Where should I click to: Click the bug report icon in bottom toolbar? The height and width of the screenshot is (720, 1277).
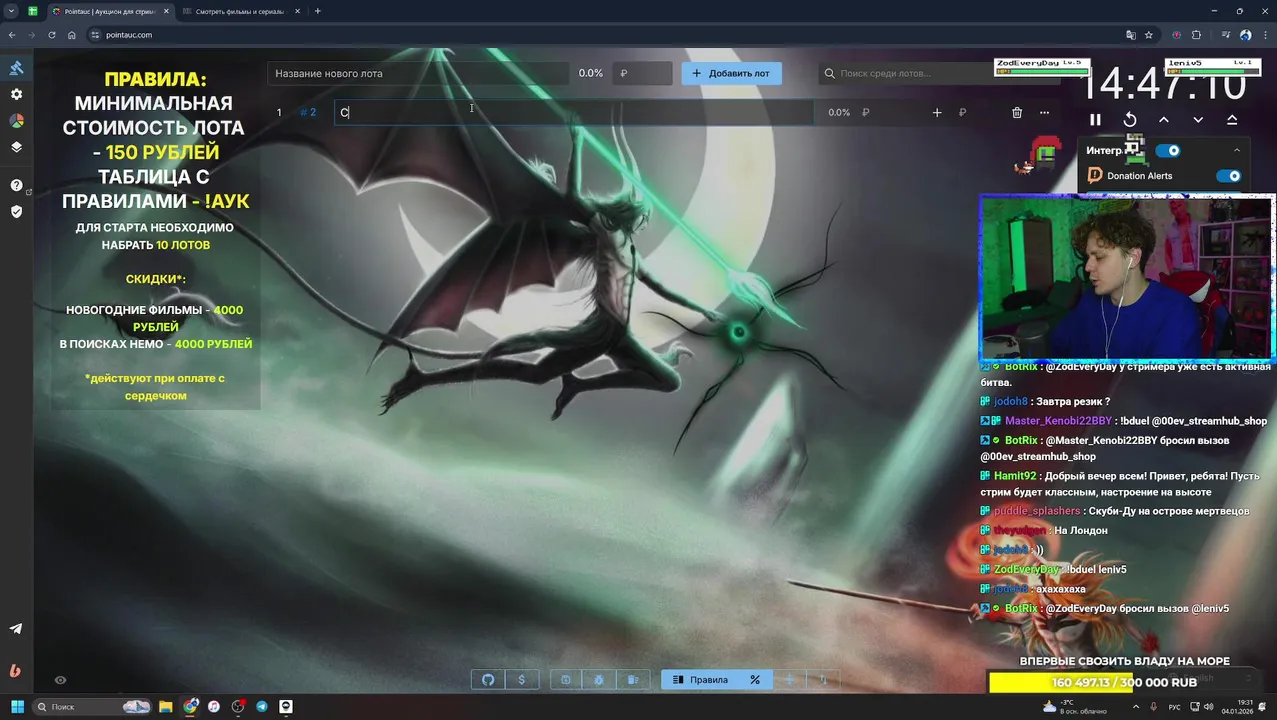(599, 680)
